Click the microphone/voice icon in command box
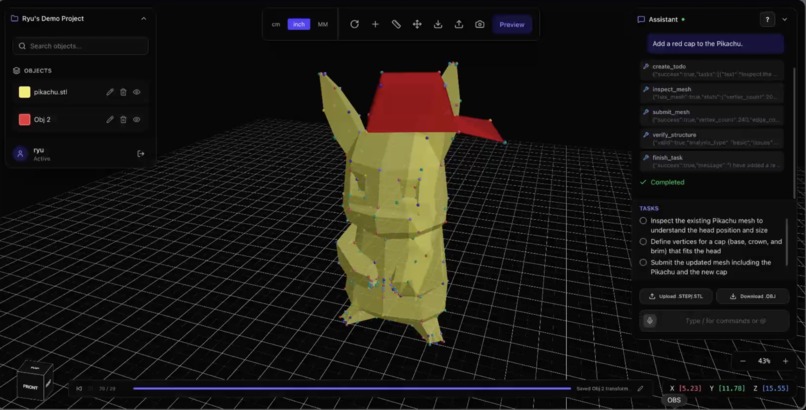Image resolution: width=806 pixels, height=410 pixels. (650, 321)
